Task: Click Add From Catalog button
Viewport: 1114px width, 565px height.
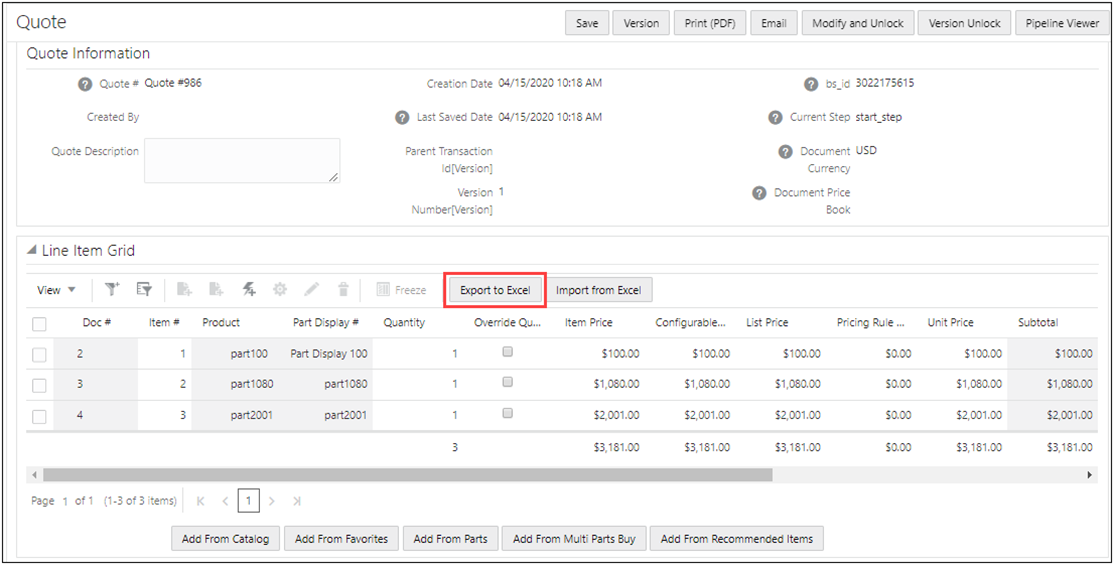Action: (226, 539)
